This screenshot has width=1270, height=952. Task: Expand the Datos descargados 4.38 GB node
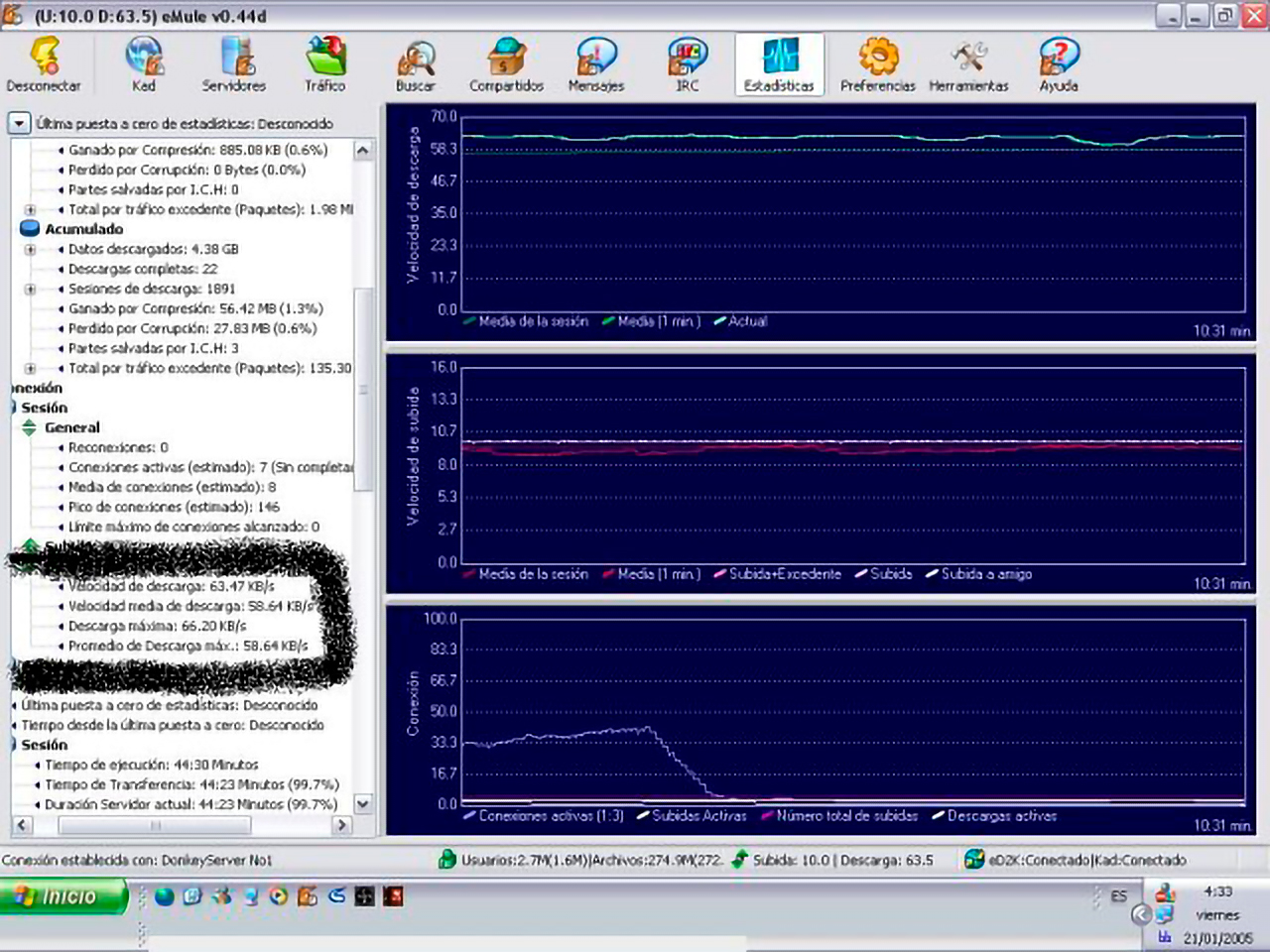[x=30, y=249]
